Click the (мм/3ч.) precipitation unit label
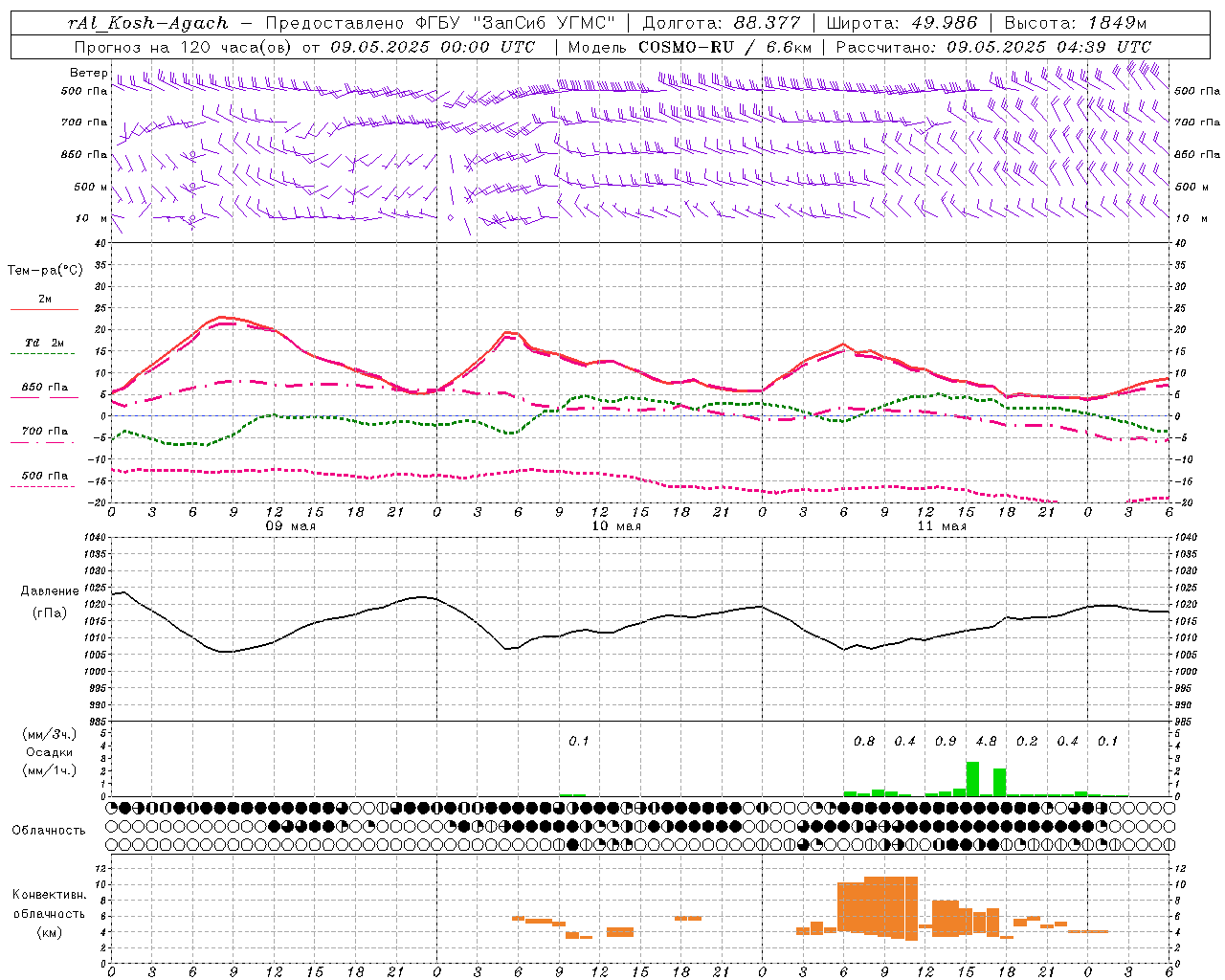 (x=49, y=734)
